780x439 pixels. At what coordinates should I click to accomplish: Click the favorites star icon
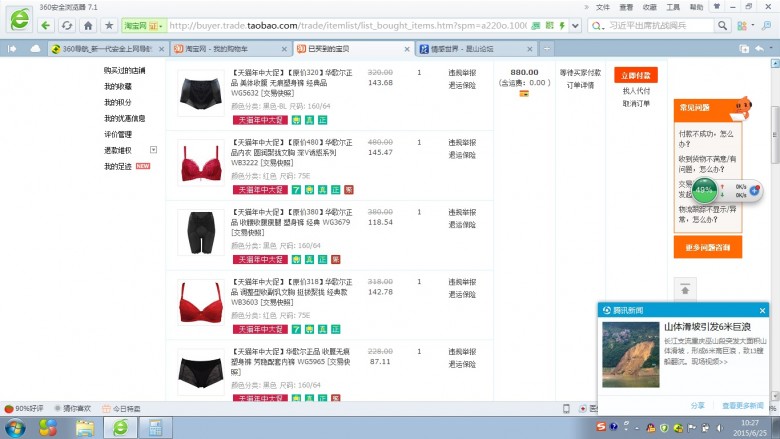click(x=109, y=25)
